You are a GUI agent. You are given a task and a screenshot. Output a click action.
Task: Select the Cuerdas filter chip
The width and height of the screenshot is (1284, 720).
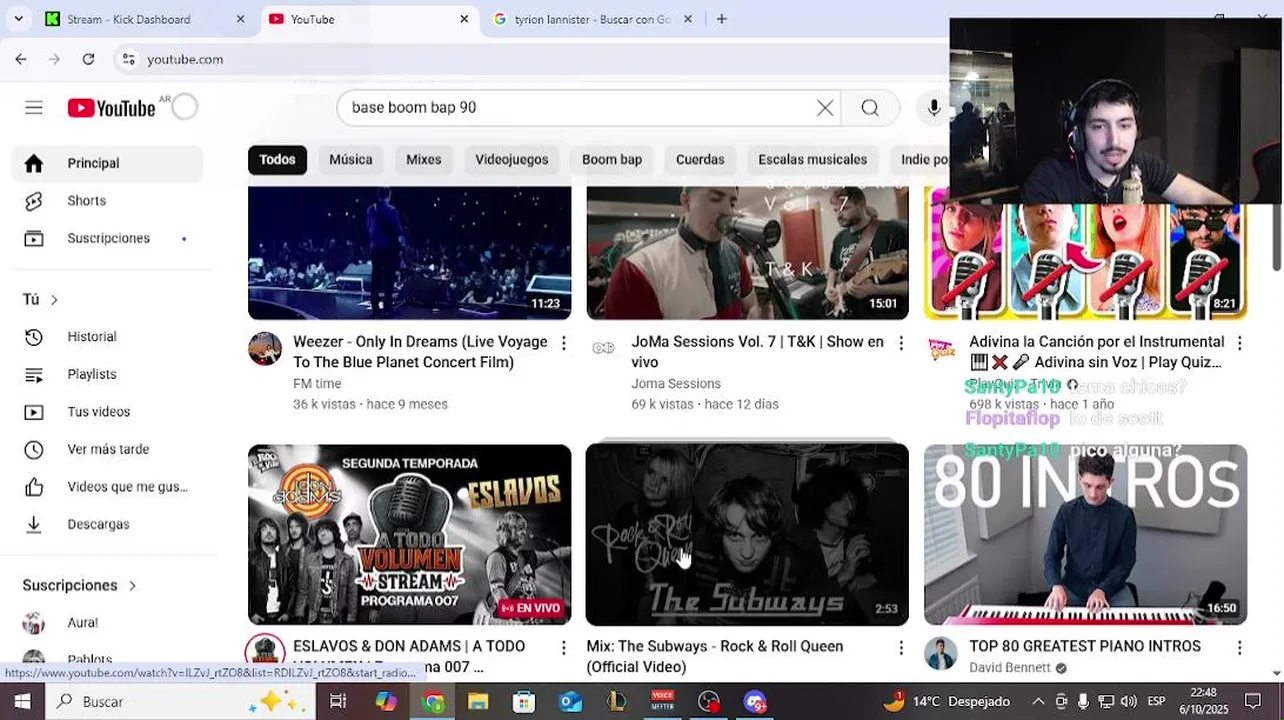point(700,160)
